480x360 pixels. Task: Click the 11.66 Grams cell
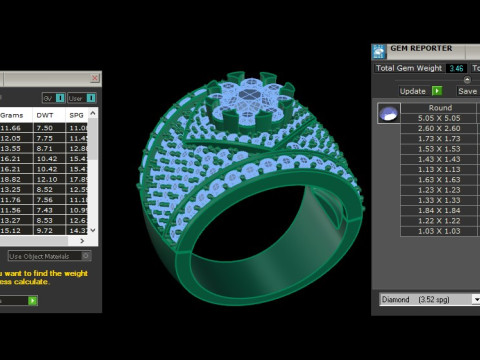[16, 128]
